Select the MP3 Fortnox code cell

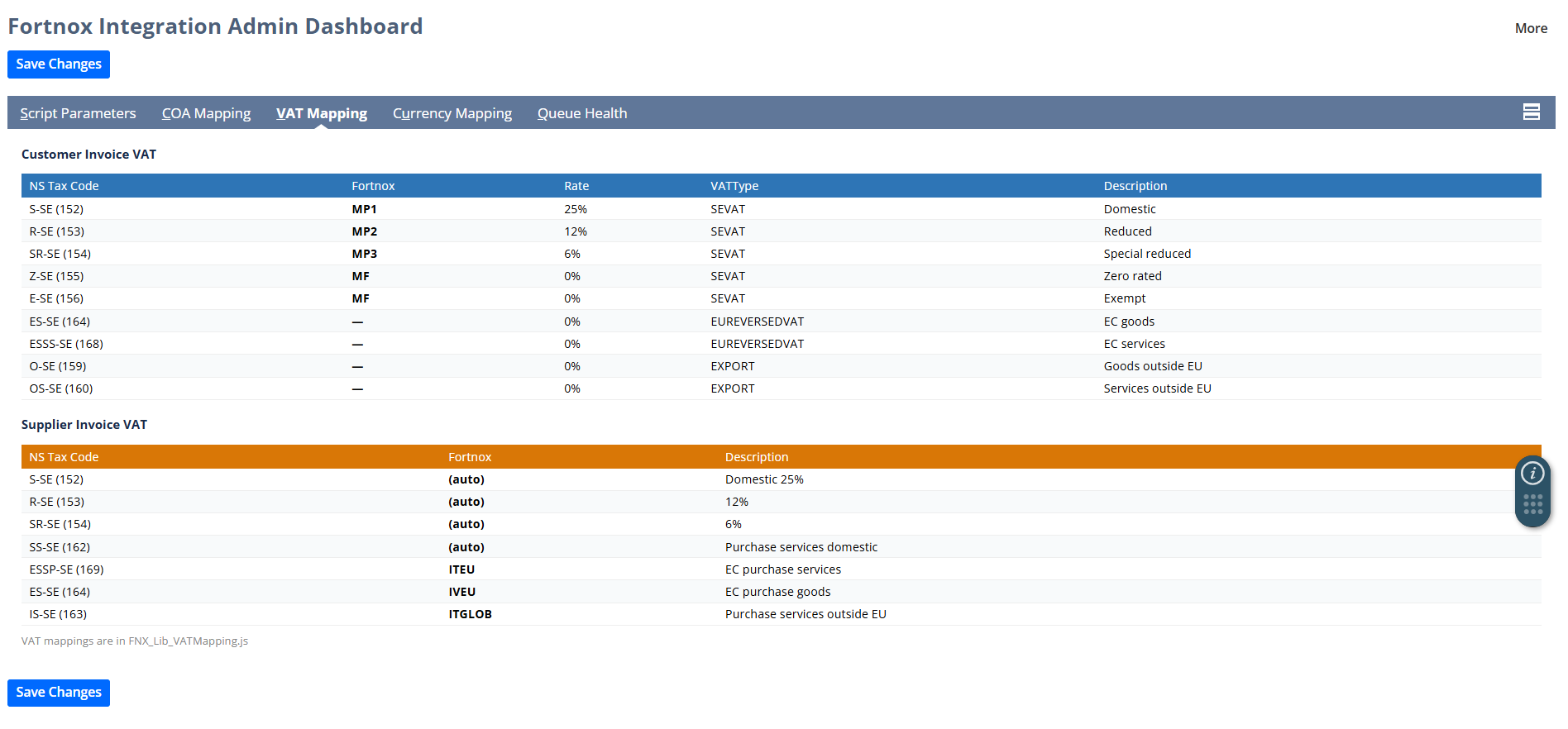click(x=364, y=254)
